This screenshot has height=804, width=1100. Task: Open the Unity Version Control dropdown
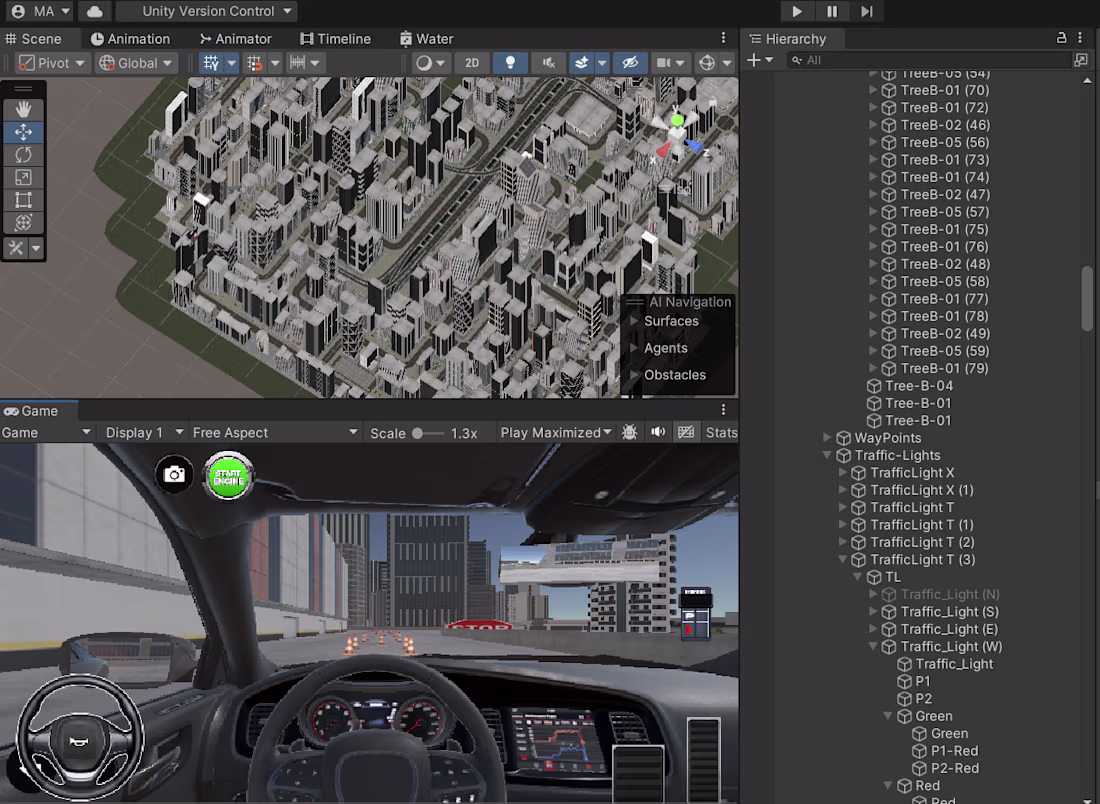(206, 11)
